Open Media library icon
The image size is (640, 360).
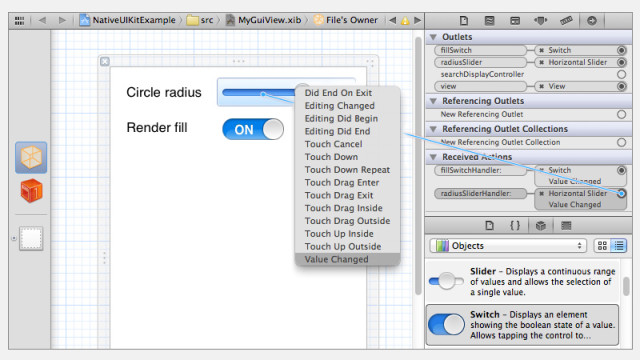(566, 225)
